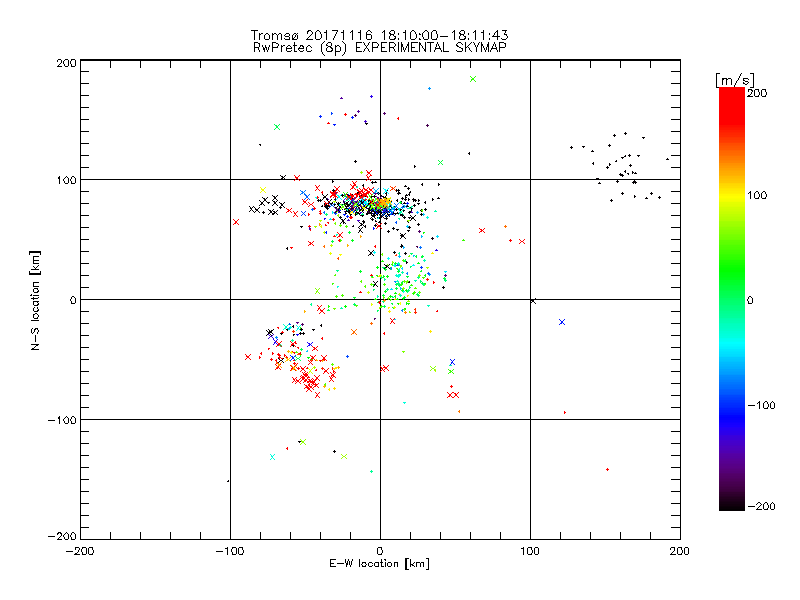Click the '0' label on the colorbar
Screen dimensions: 800x600
[750, 300]
